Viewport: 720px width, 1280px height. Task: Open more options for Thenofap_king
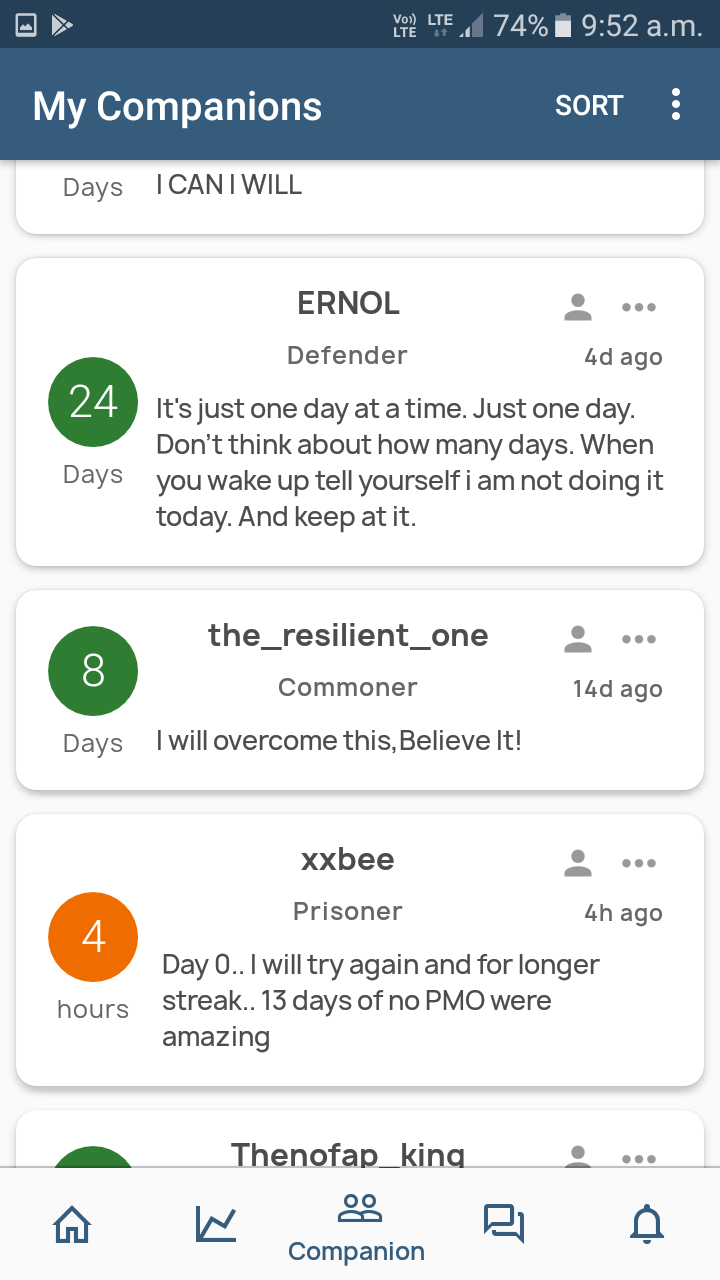[x=638, y=1159]
